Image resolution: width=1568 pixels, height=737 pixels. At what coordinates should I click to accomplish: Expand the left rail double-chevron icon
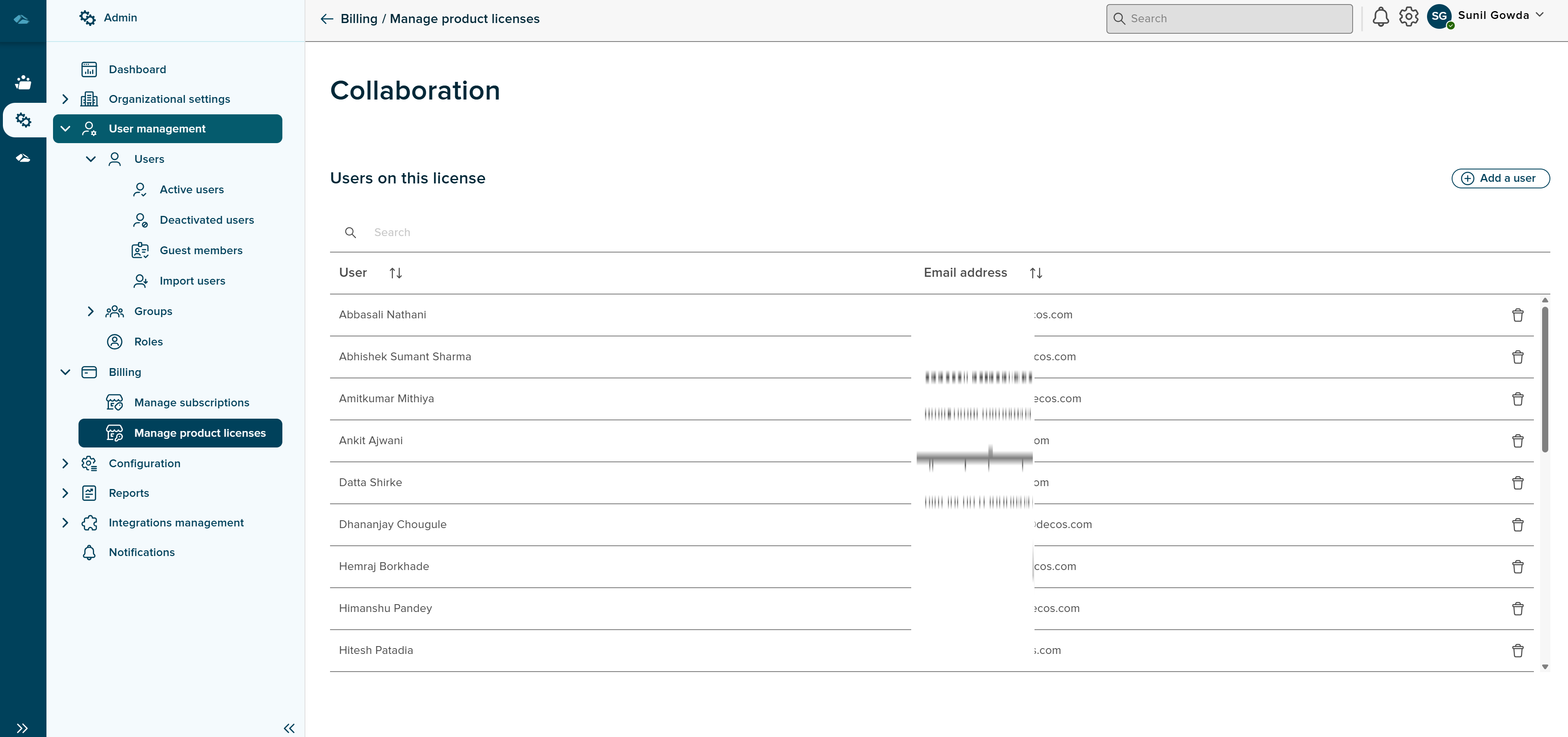coord(23,728)
